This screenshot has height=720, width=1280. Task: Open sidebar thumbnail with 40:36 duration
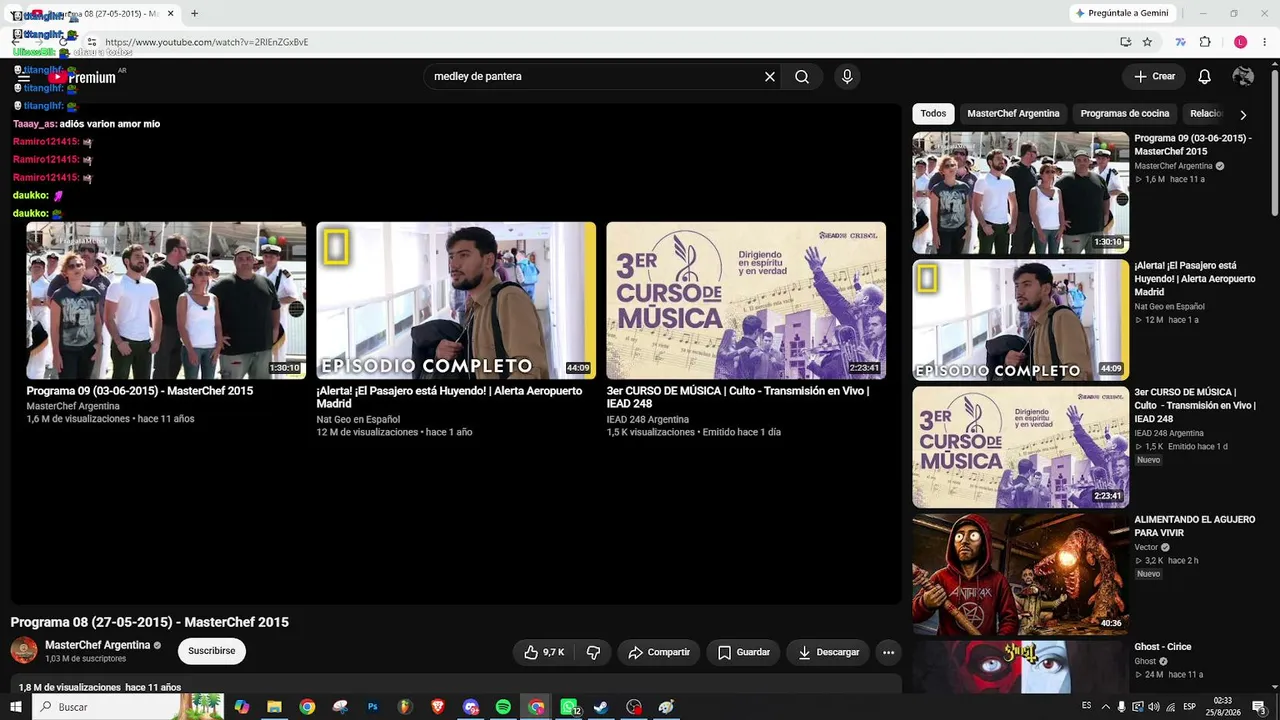tap(1020, 575)
